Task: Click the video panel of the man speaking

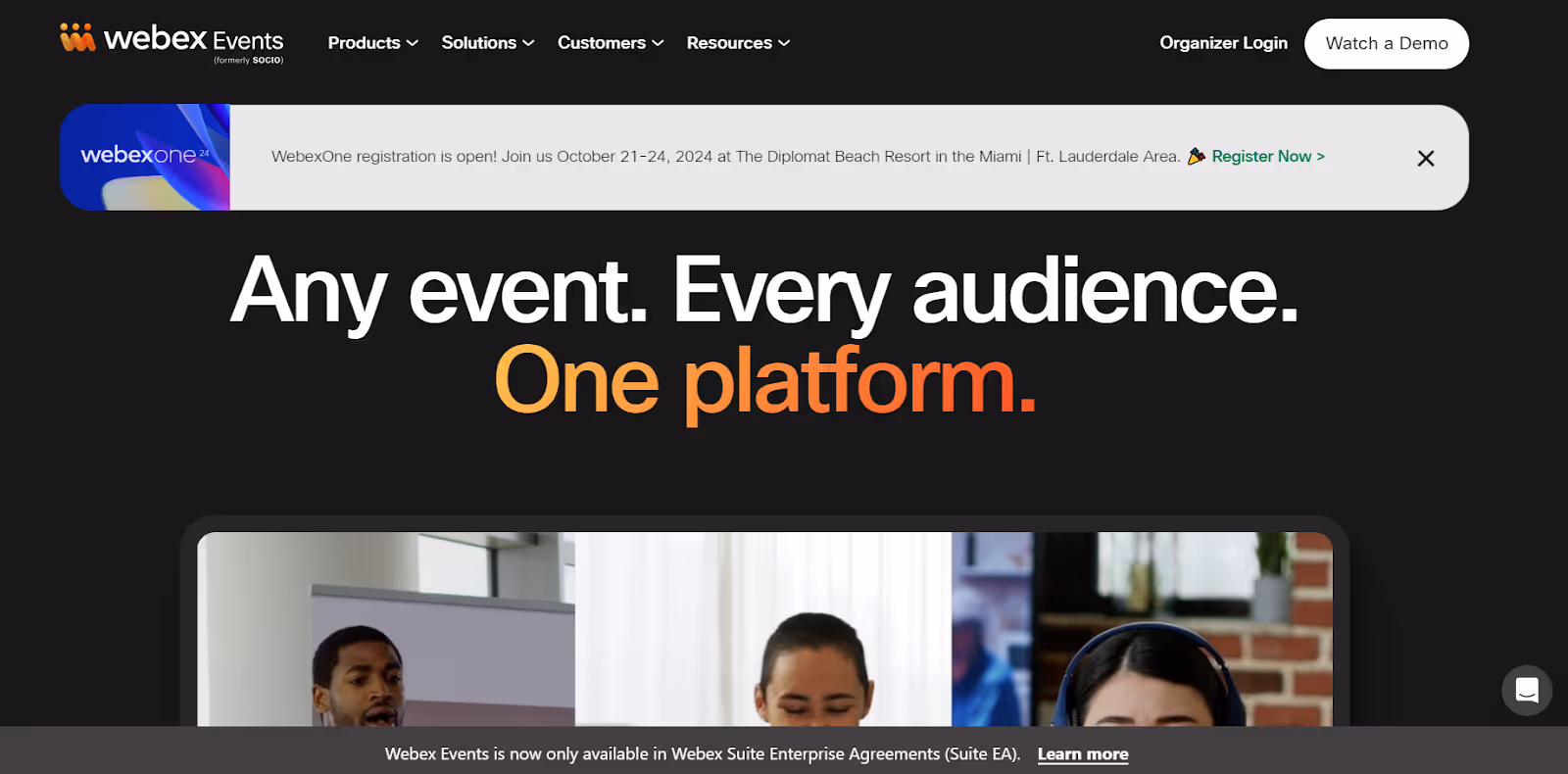Action: [386, 629]
